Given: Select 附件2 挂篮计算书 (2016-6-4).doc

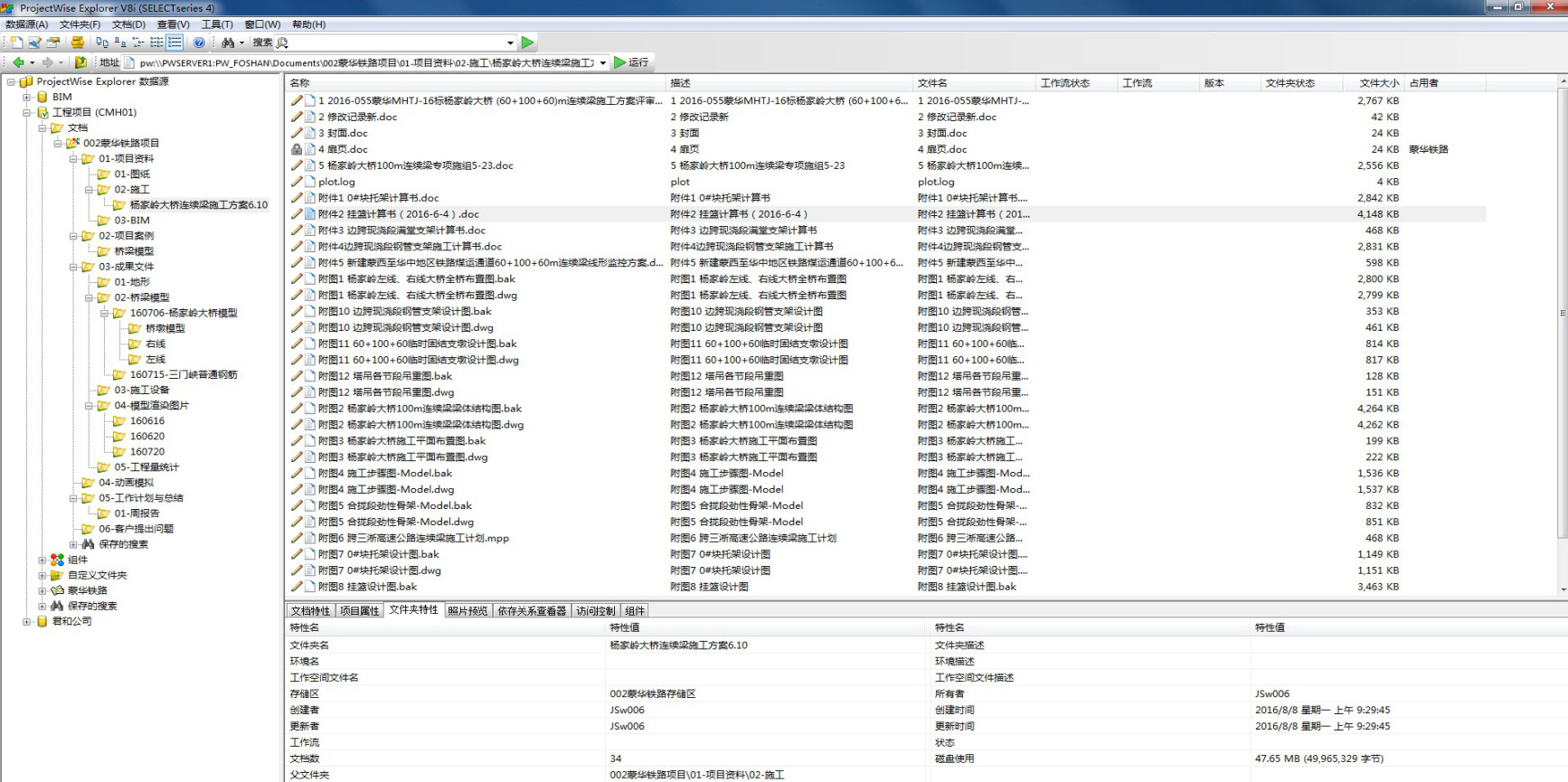Looking at the screenshot, I should 886,214.
